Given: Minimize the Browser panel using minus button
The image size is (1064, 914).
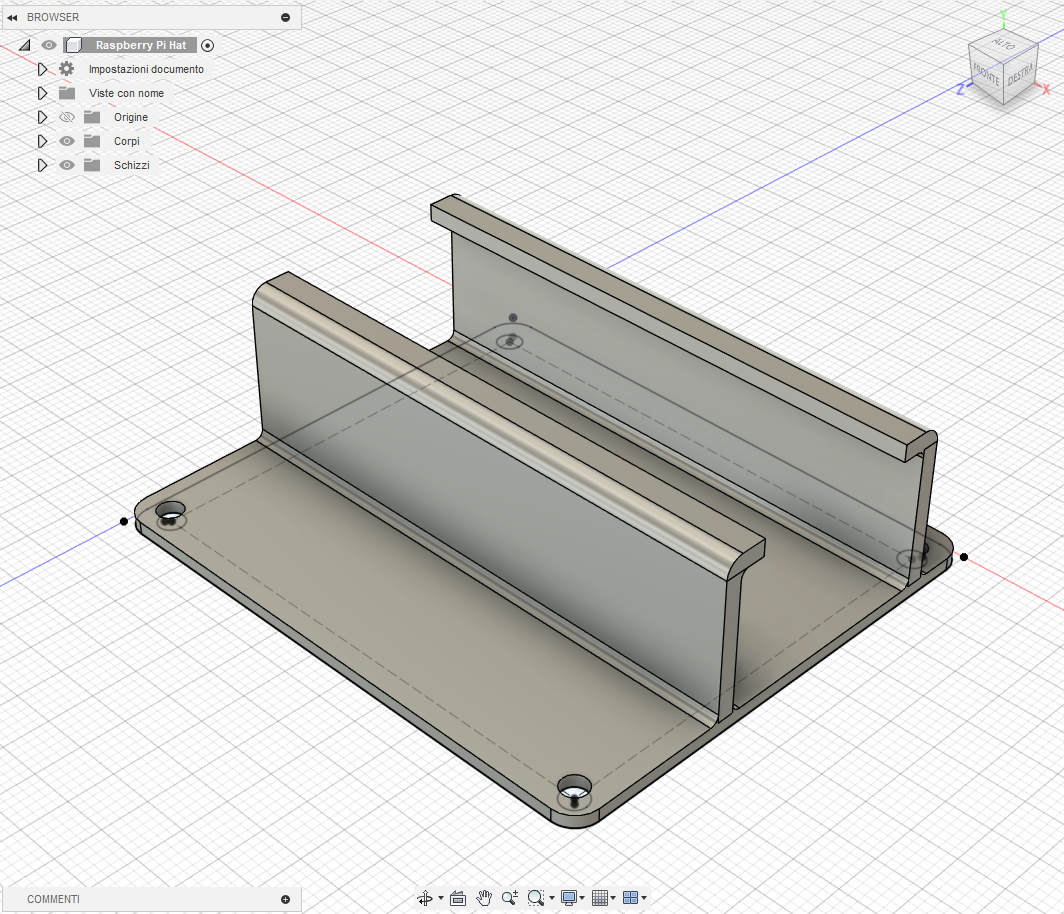Looking at the screenshot, I should 286,17.
